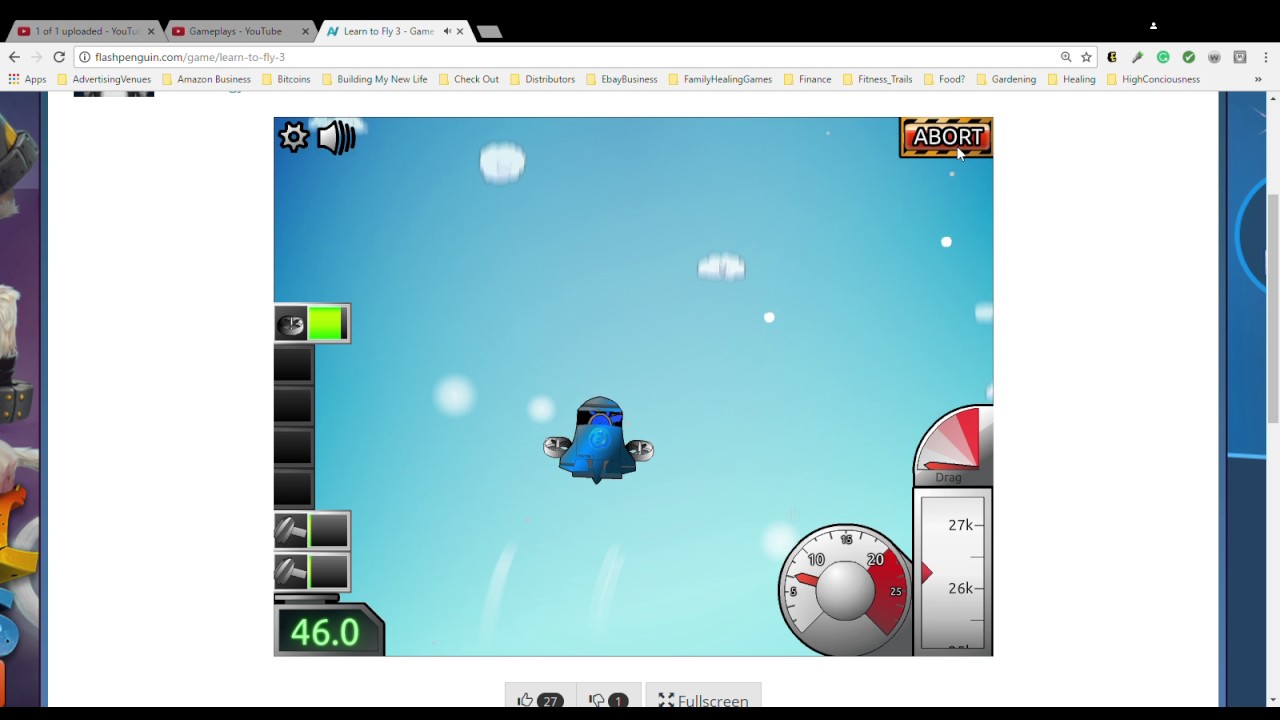
Task: Reload the current page
Action: 59,57
